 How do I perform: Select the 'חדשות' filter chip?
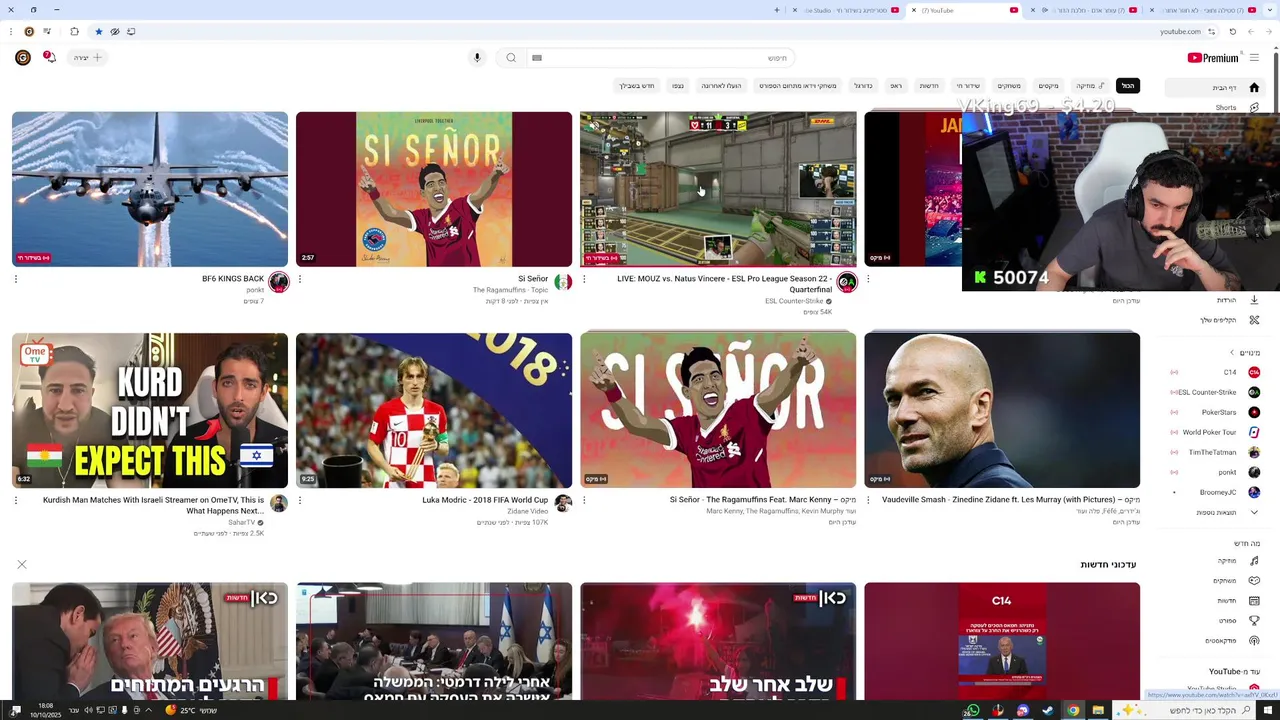[x=929, y=86]
